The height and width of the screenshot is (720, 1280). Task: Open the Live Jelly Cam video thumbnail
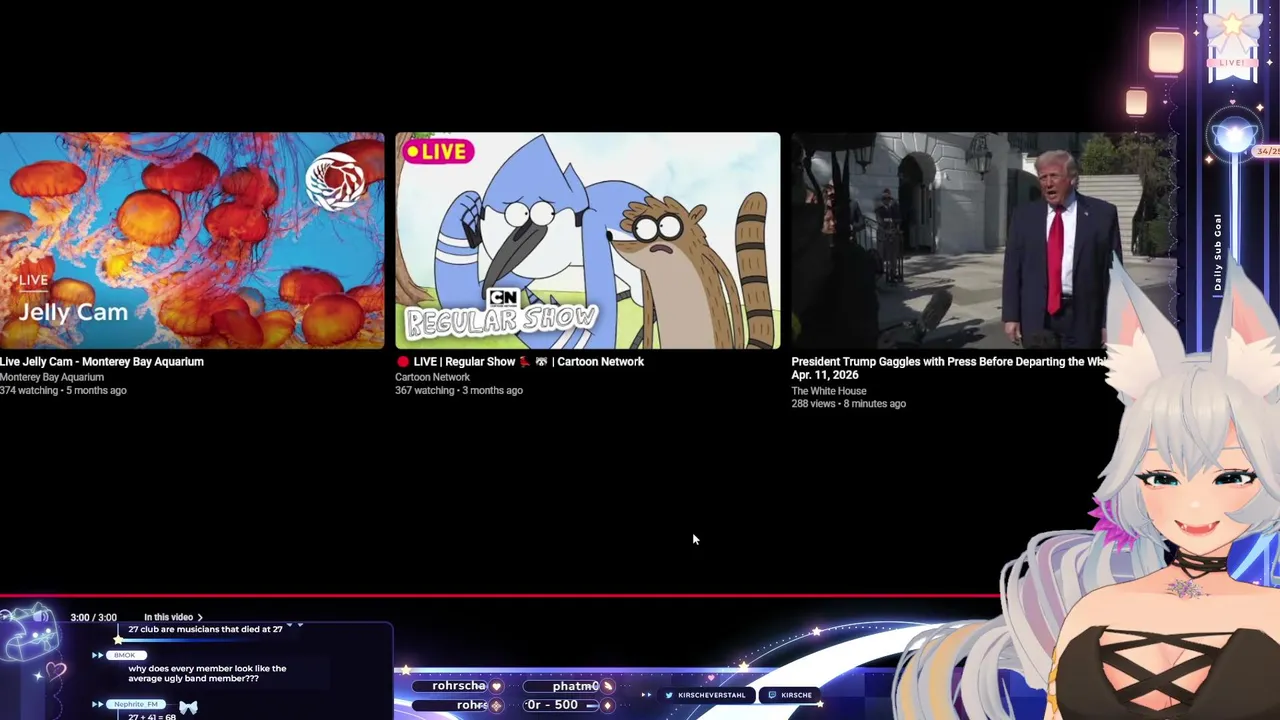click(192, 240)
